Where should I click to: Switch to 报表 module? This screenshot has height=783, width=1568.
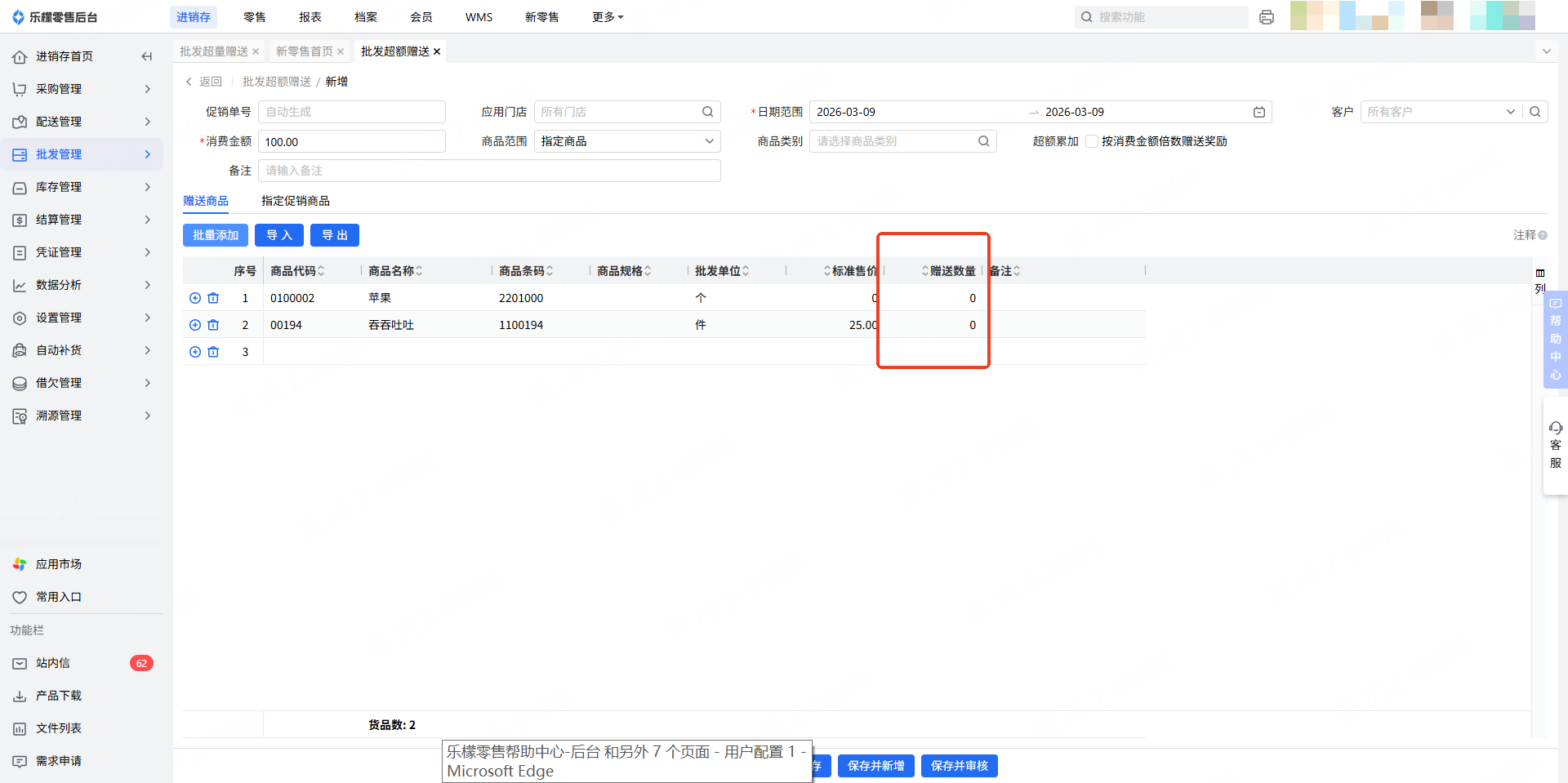310,17
